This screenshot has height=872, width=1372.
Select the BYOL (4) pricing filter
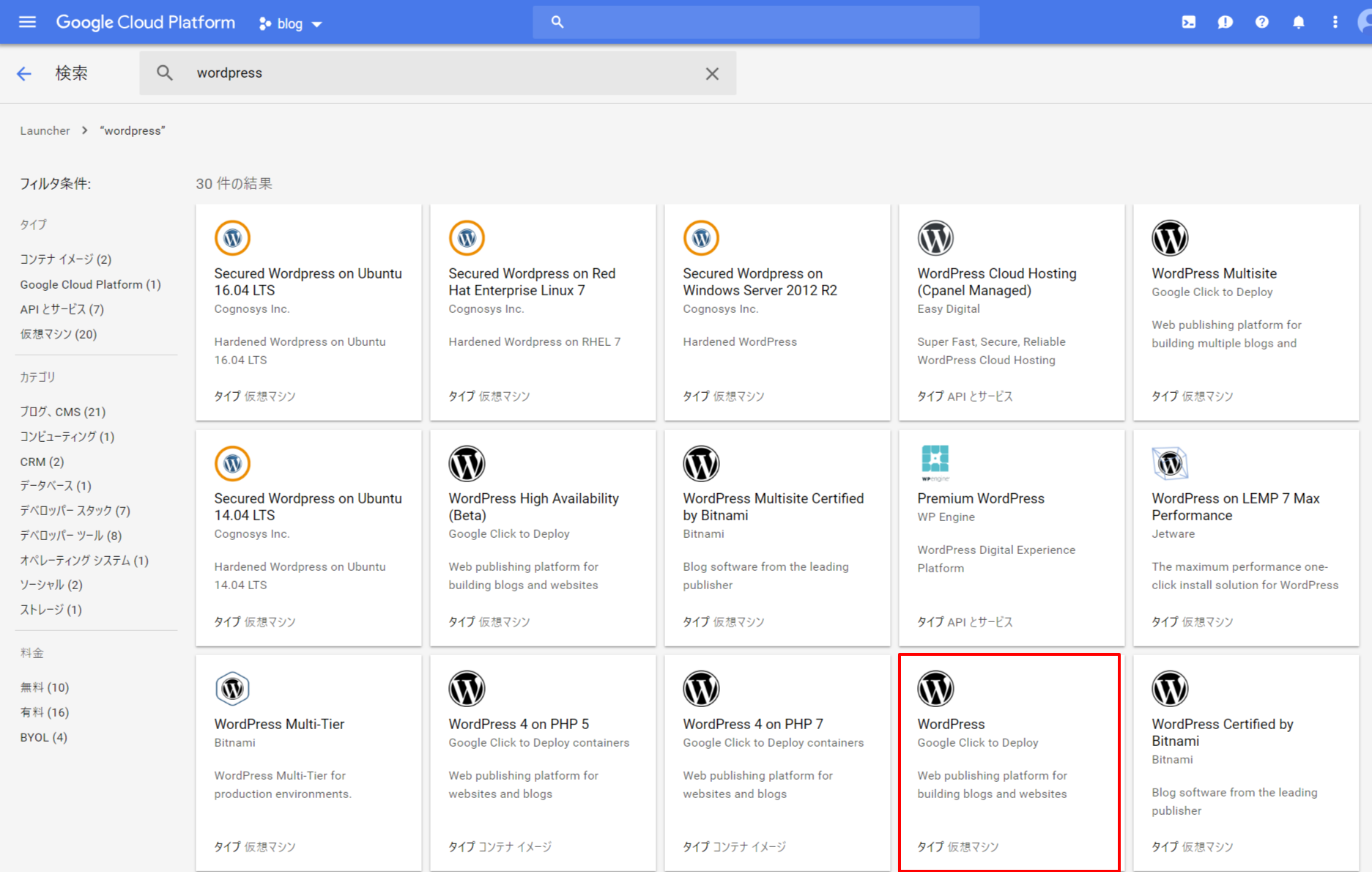click(x=44, y=737)
